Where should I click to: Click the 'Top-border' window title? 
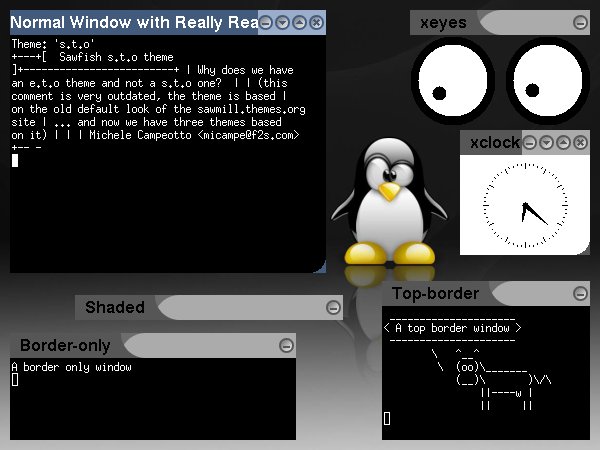[435, 294]
